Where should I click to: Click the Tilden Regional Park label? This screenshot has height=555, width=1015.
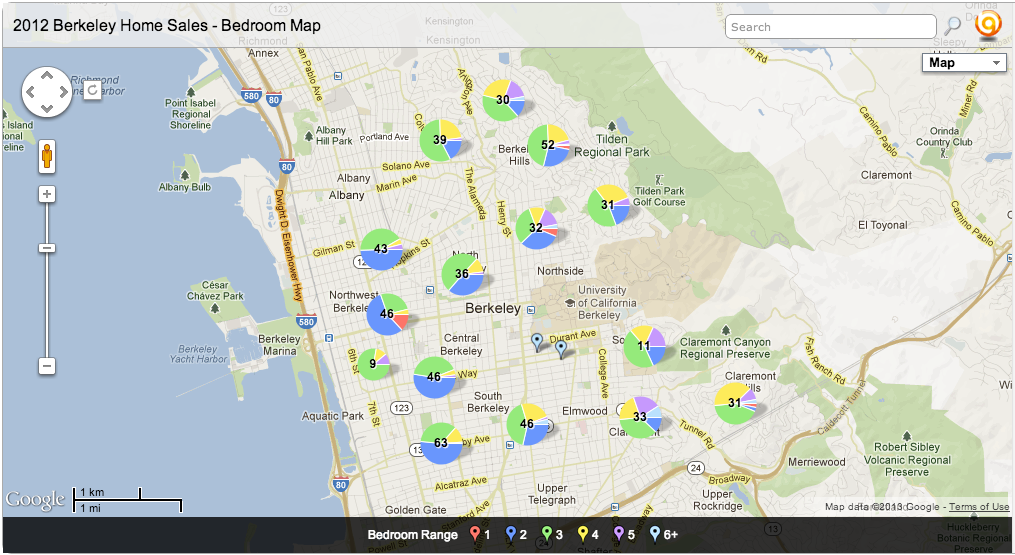tap(612, 146)
